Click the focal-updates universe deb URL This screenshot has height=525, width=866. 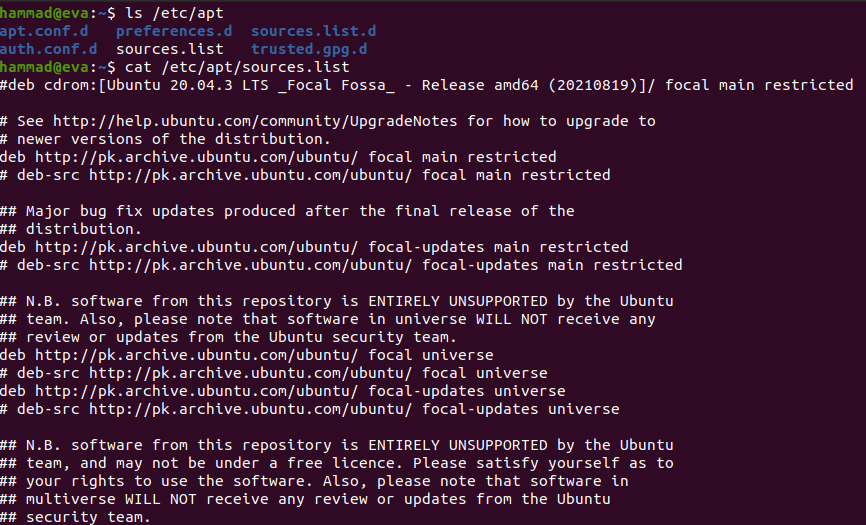click(197, 391)
